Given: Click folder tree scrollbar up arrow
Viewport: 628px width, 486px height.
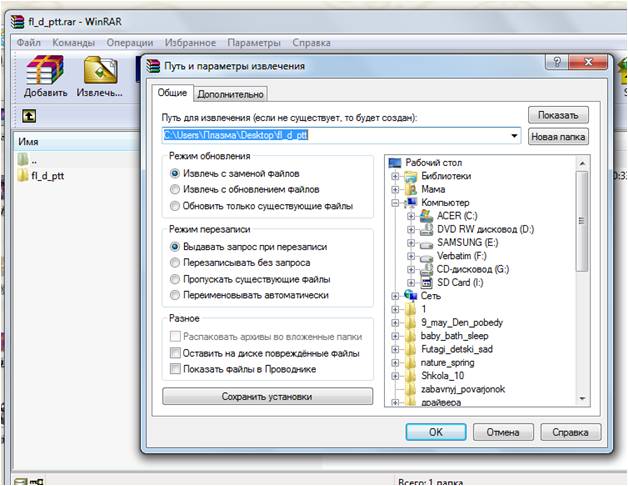Looking at the screenshot, I should click(582, 163).
